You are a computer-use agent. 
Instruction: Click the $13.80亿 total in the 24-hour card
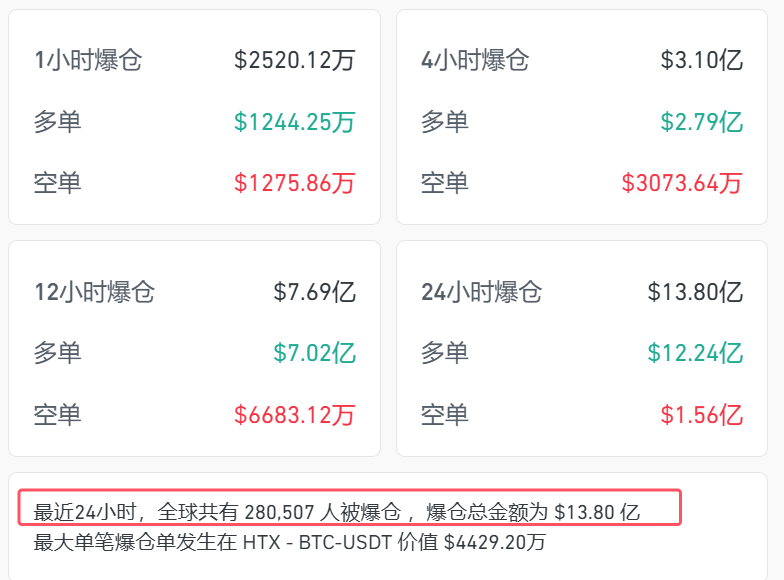tap(695, 292)
